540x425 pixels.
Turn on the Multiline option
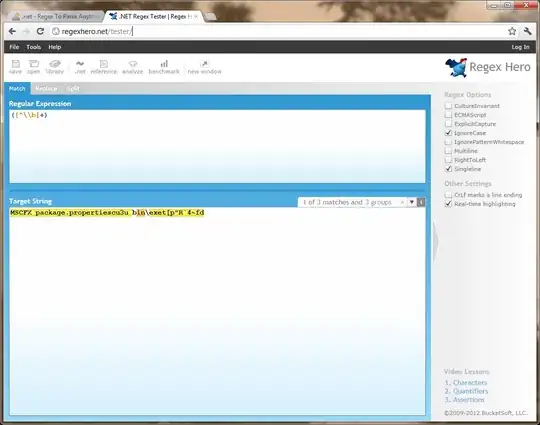coord(448,151)
